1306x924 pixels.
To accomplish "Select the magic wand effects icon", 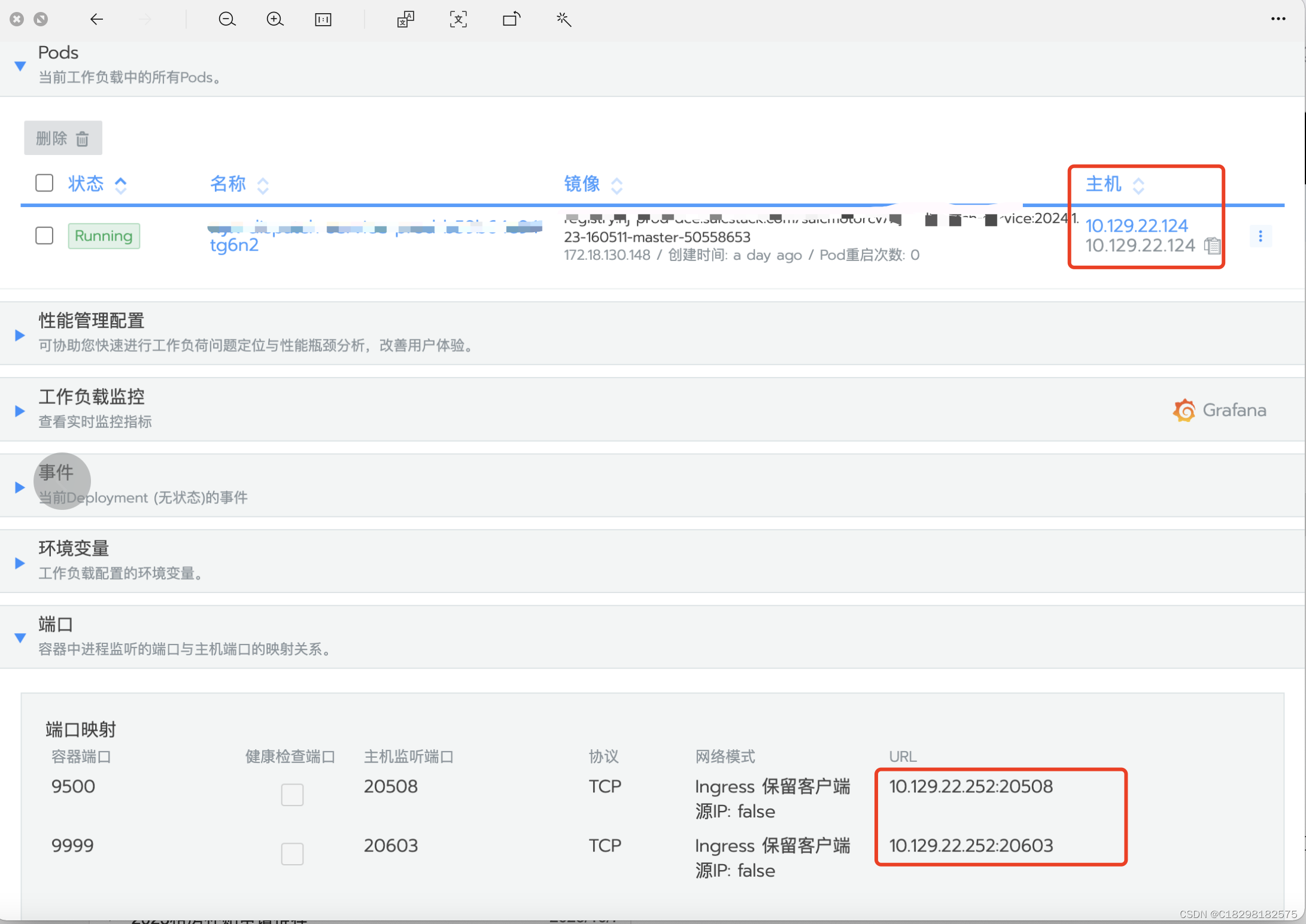I will tap(563, 19).
